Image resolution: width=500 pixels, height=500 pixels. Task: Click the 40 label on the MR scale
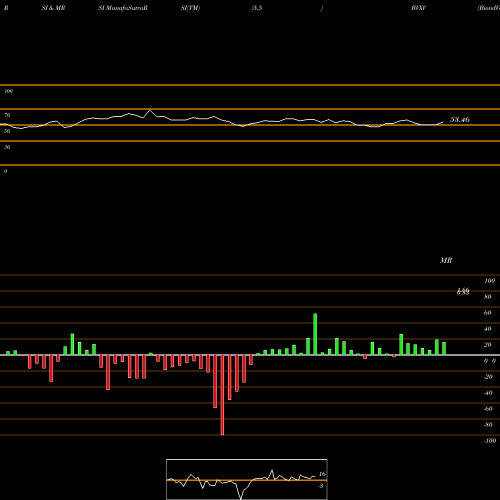click(x=488, y=329)
